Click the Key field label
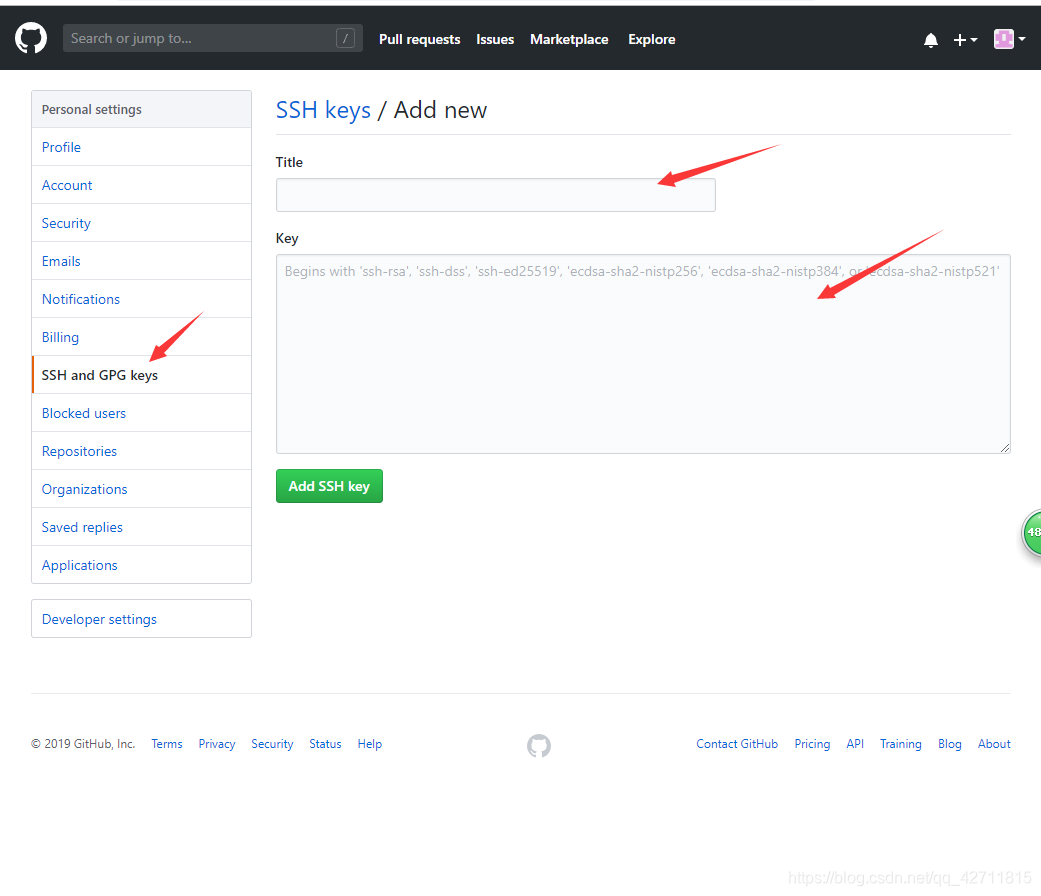Viewport: 1041px width, 896px height. 287,238
